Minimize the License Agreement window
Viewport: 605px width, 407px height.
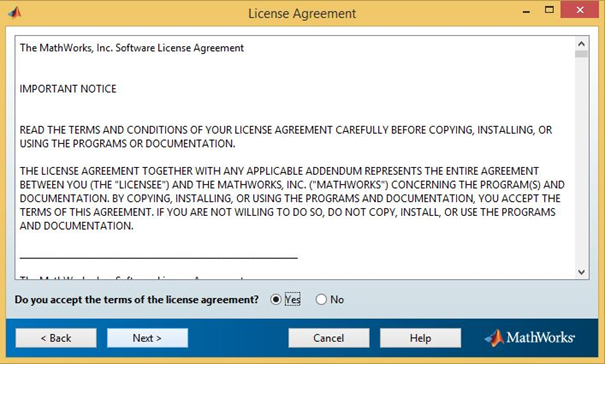[526, 11]
